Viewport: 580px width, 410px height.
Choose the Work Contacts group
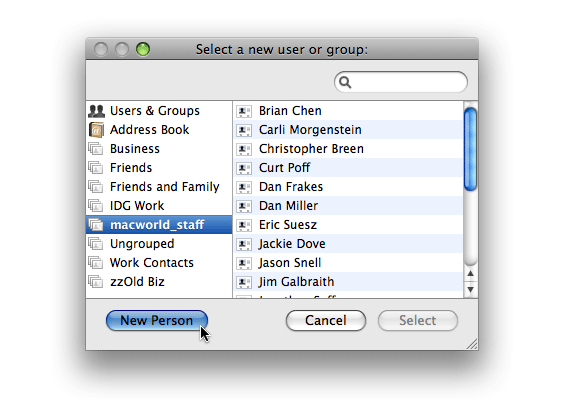(159, 263)
